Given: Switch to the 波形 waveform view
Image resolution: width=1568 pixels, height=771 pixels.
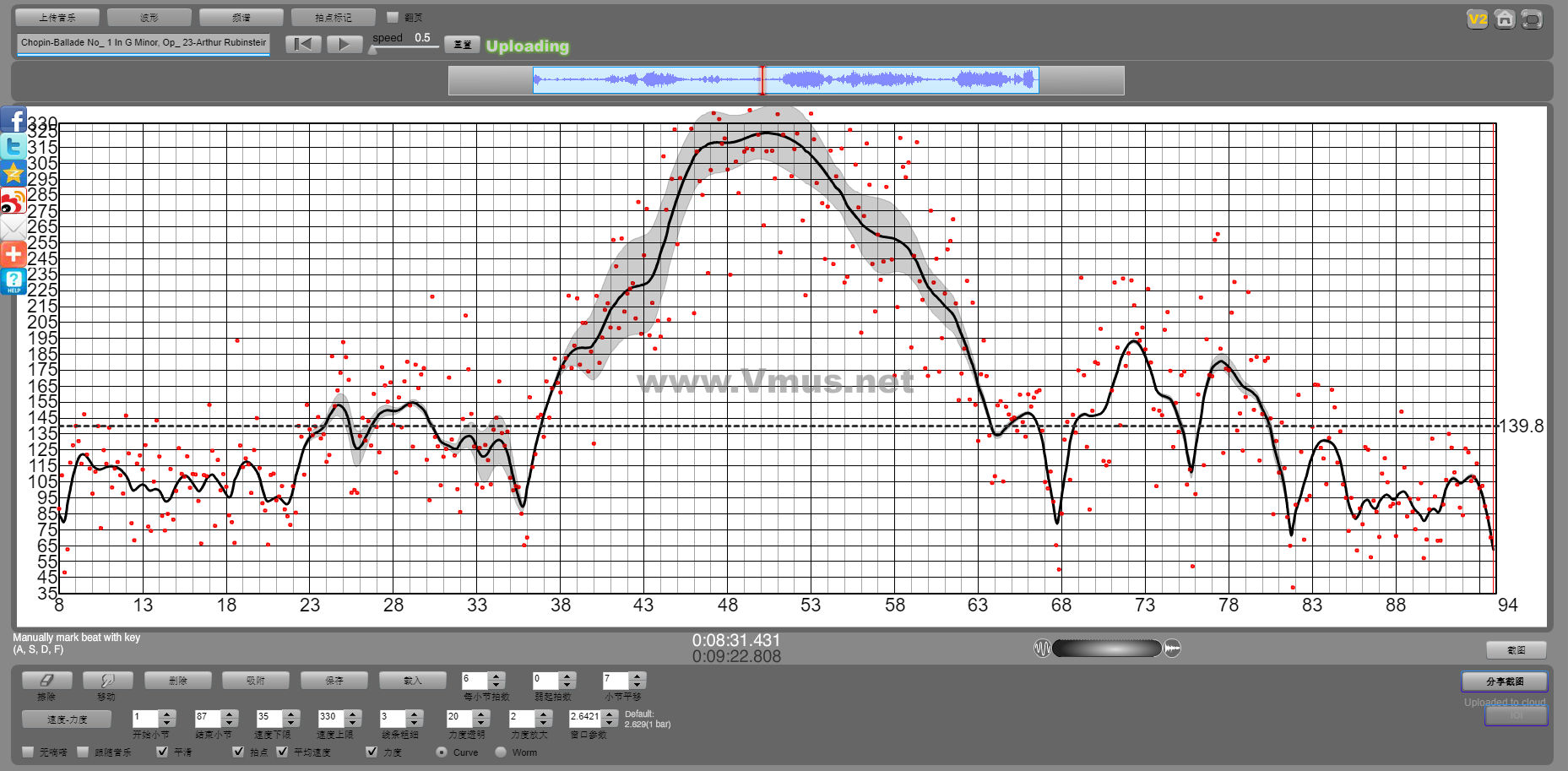Looking at the screenshot, I should tap(149, 17).
